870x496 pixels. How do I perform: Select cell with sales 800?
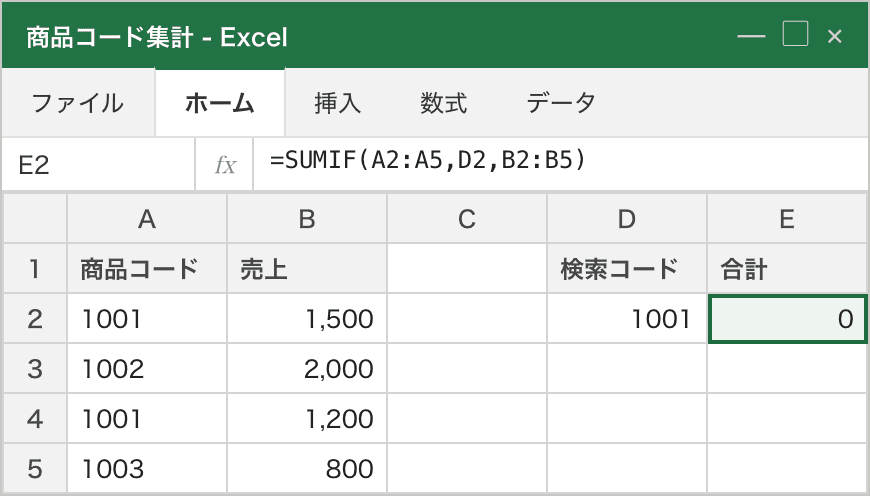point(307,468)
